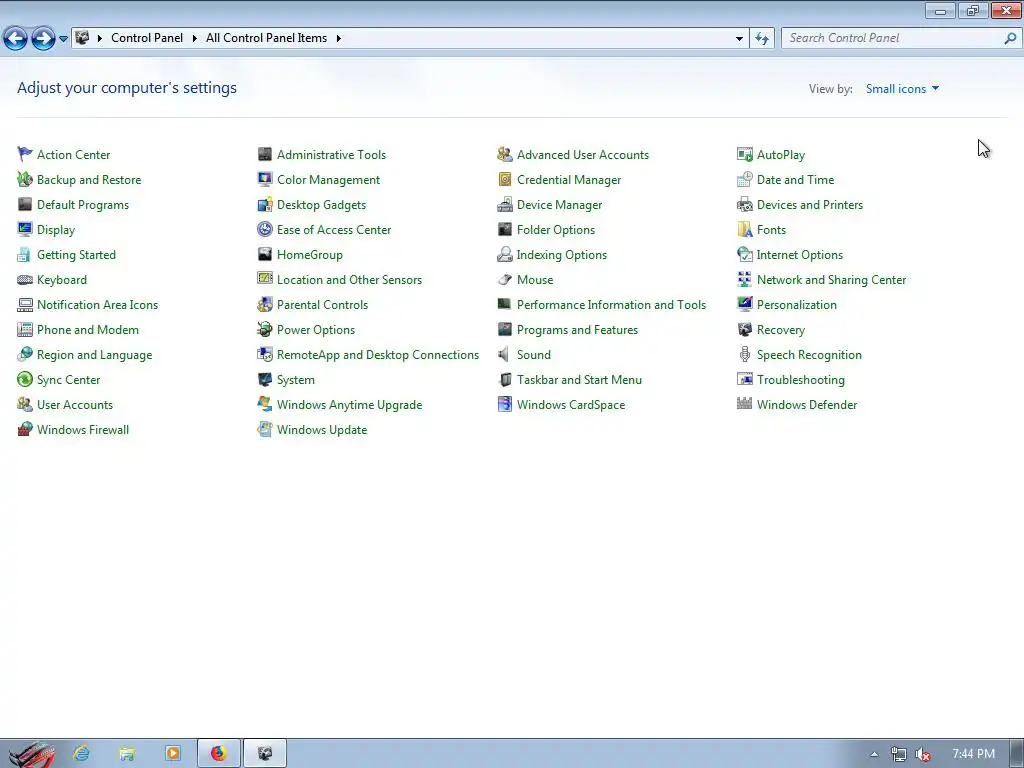Click the Search Control Panel field
This screenshot has height=768, width=1024.
pos(901,38)
